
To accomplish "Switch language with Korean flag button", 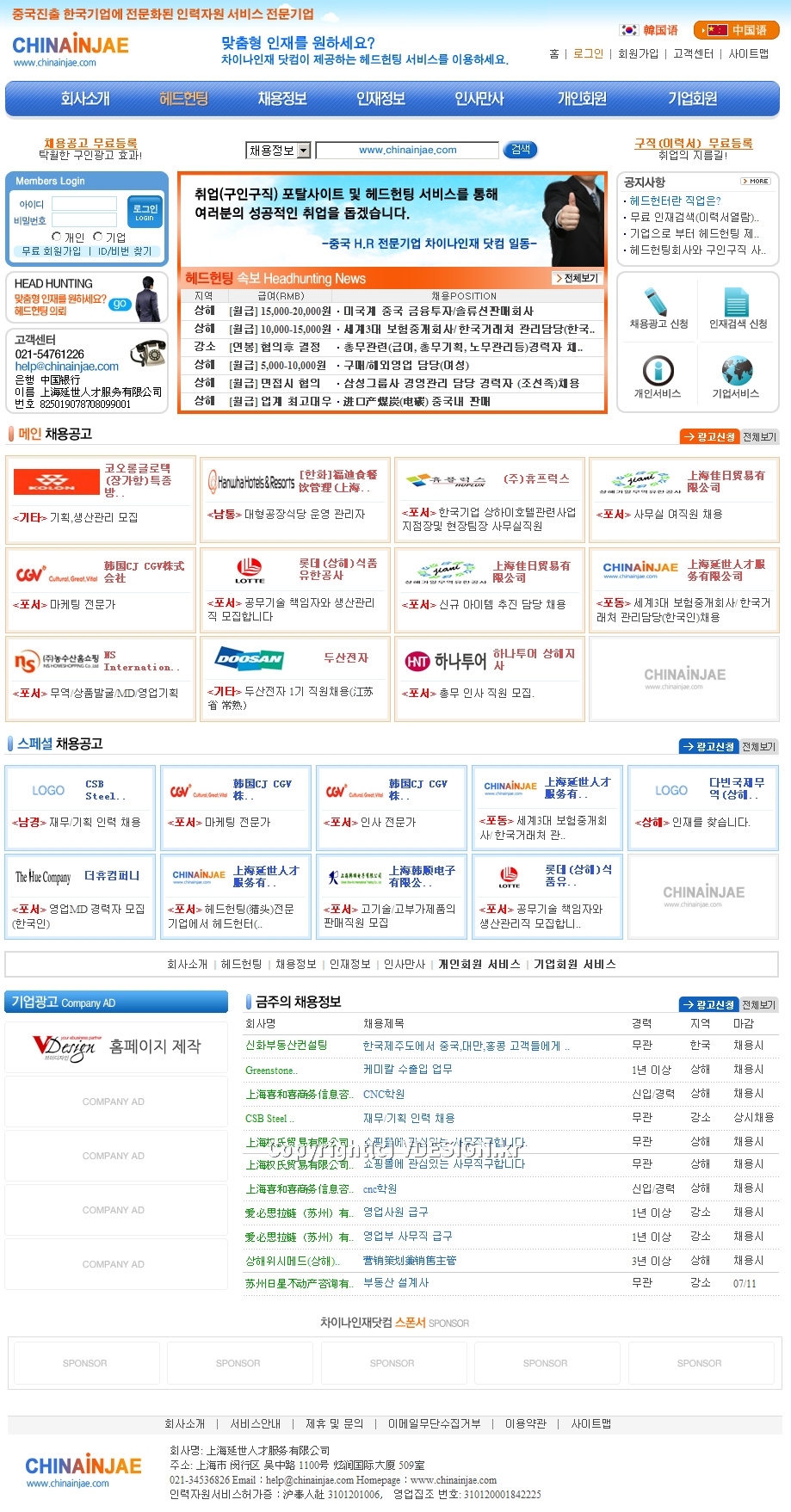I will point(650,30).
